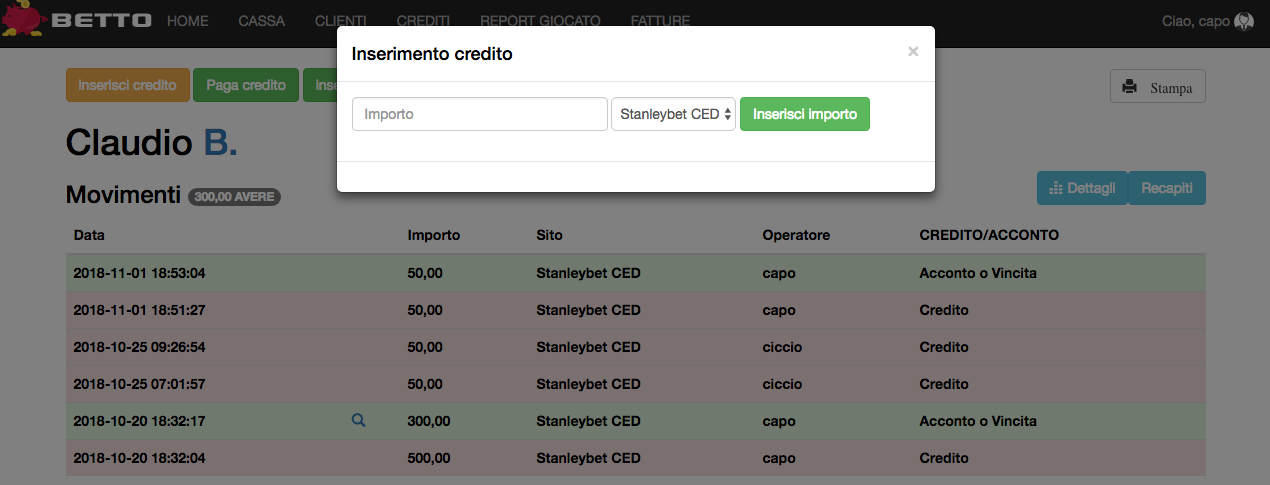The height and width of the screenshot is (485, 1270).
Task: Click the Betto logo icon
Action: (x=22, y=21)
